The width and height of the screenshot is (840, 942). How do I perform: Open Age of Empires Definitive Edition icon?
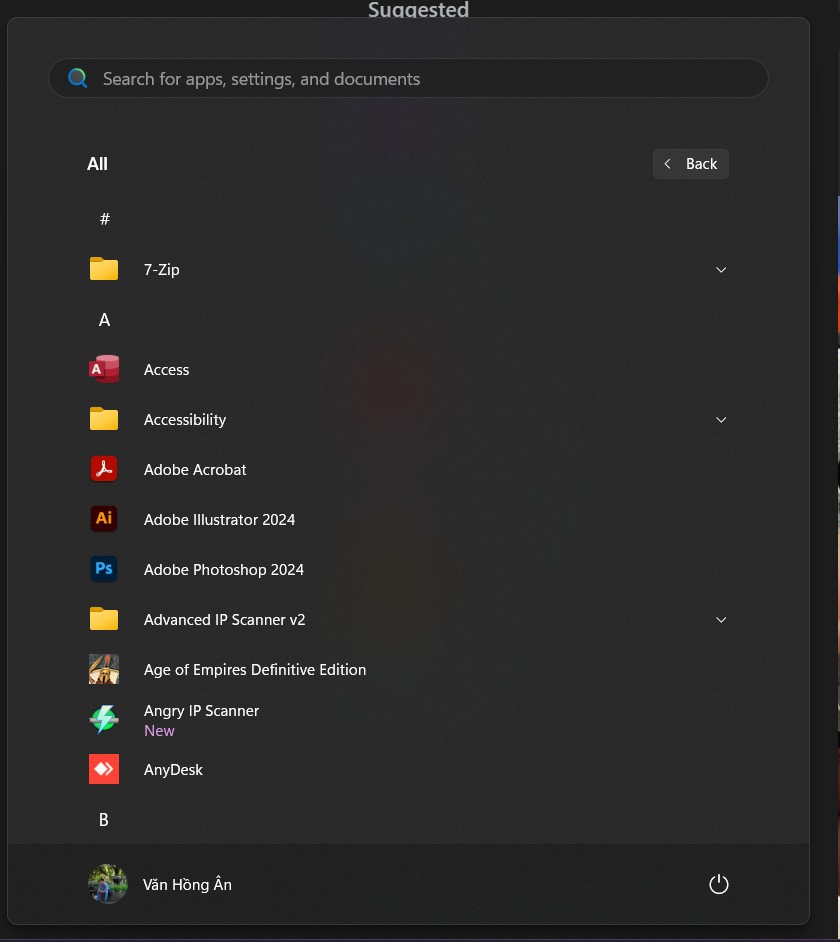pos(104,670)
